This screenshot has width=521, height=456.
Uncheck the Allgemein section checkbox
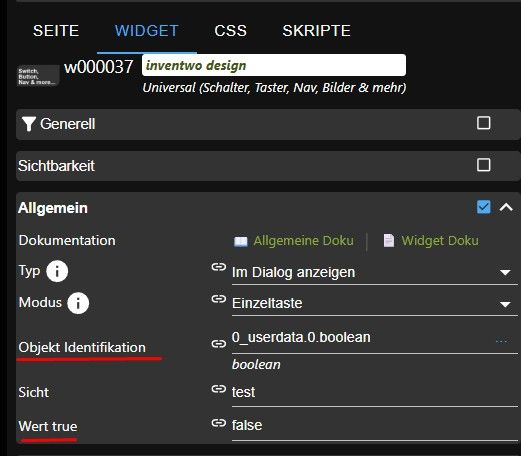483,207
